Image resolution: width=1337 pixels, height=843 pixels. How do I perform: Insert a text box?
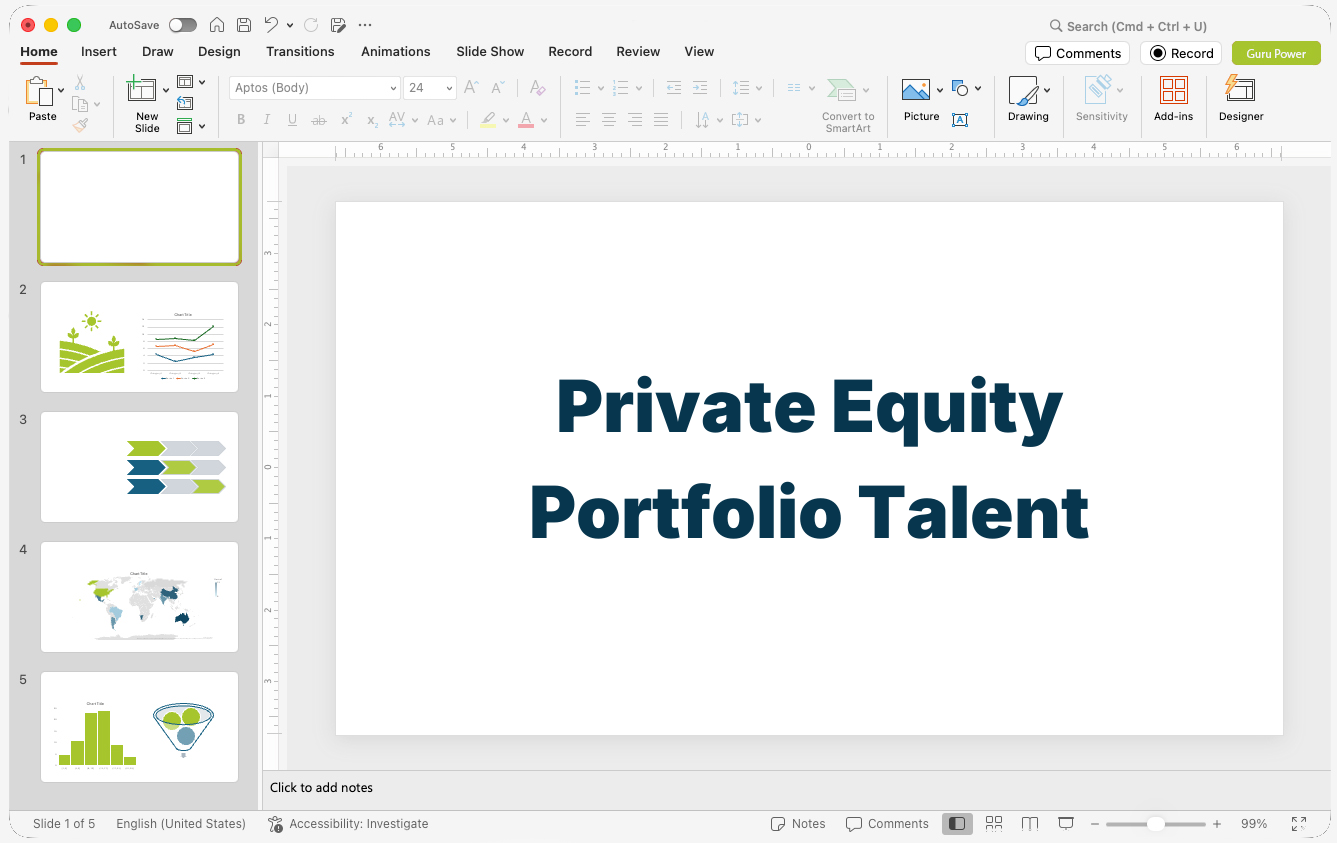point(959,120)
